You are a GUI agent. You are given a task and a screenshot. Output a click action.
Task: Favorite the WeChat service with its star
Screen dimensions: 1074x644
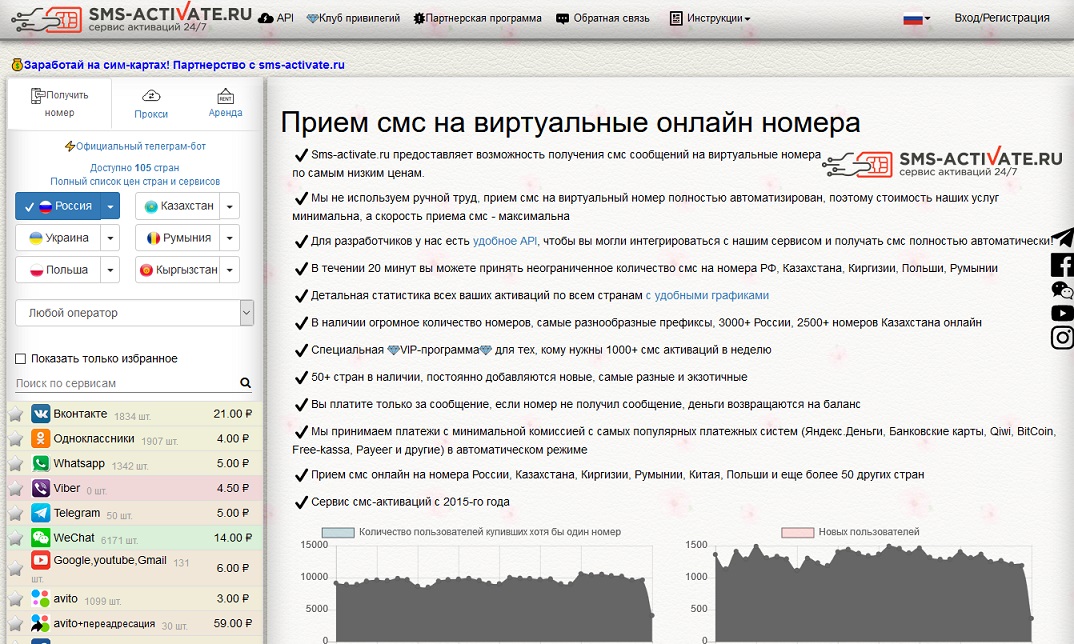point(16,538)
